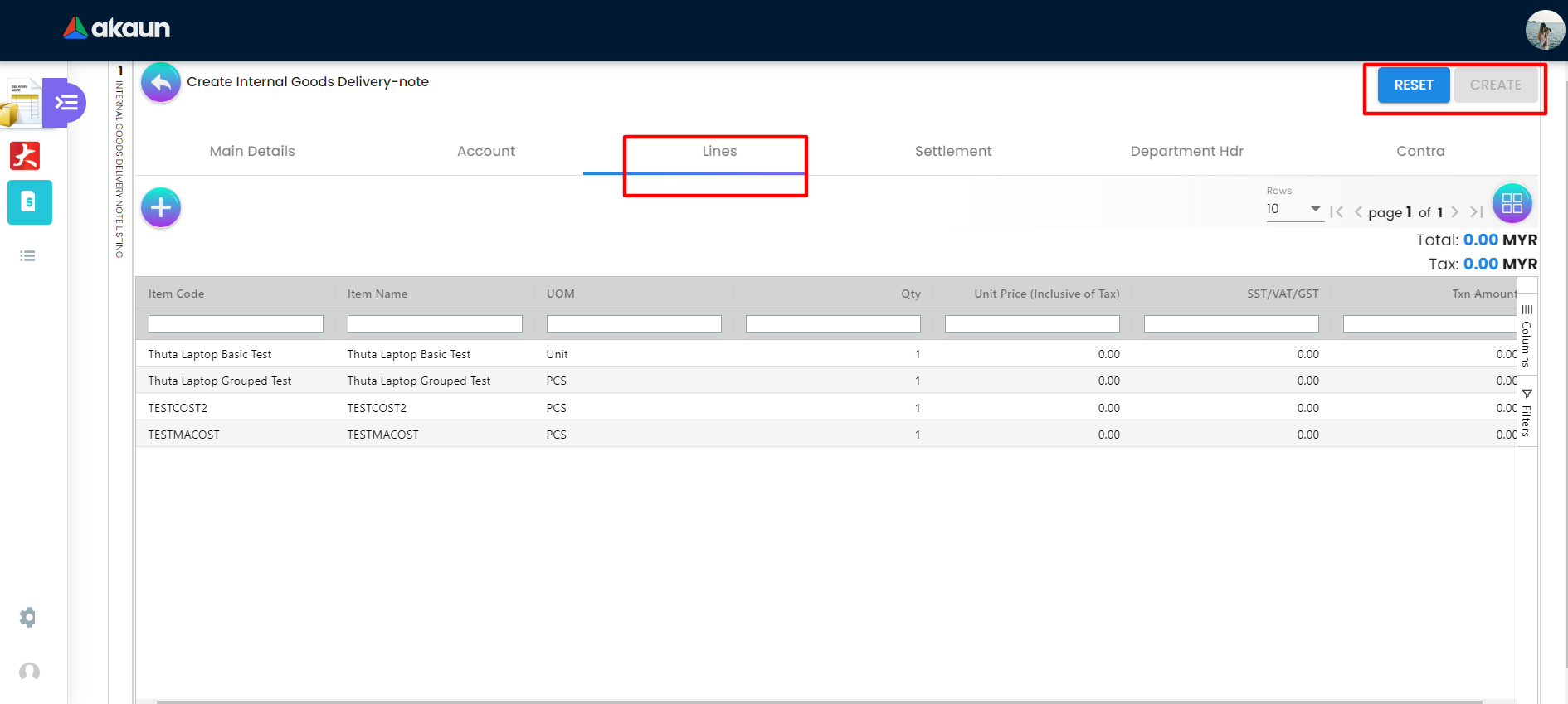The width and height of the screenshot is (1568, 704).
Task: Open the Settlement tab
Action: (x=952, y=151)
